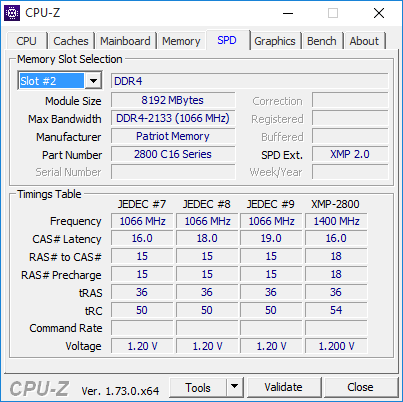Go to the Mainboard tab
The image size is (403, 402).
click(x=125, y=41)
